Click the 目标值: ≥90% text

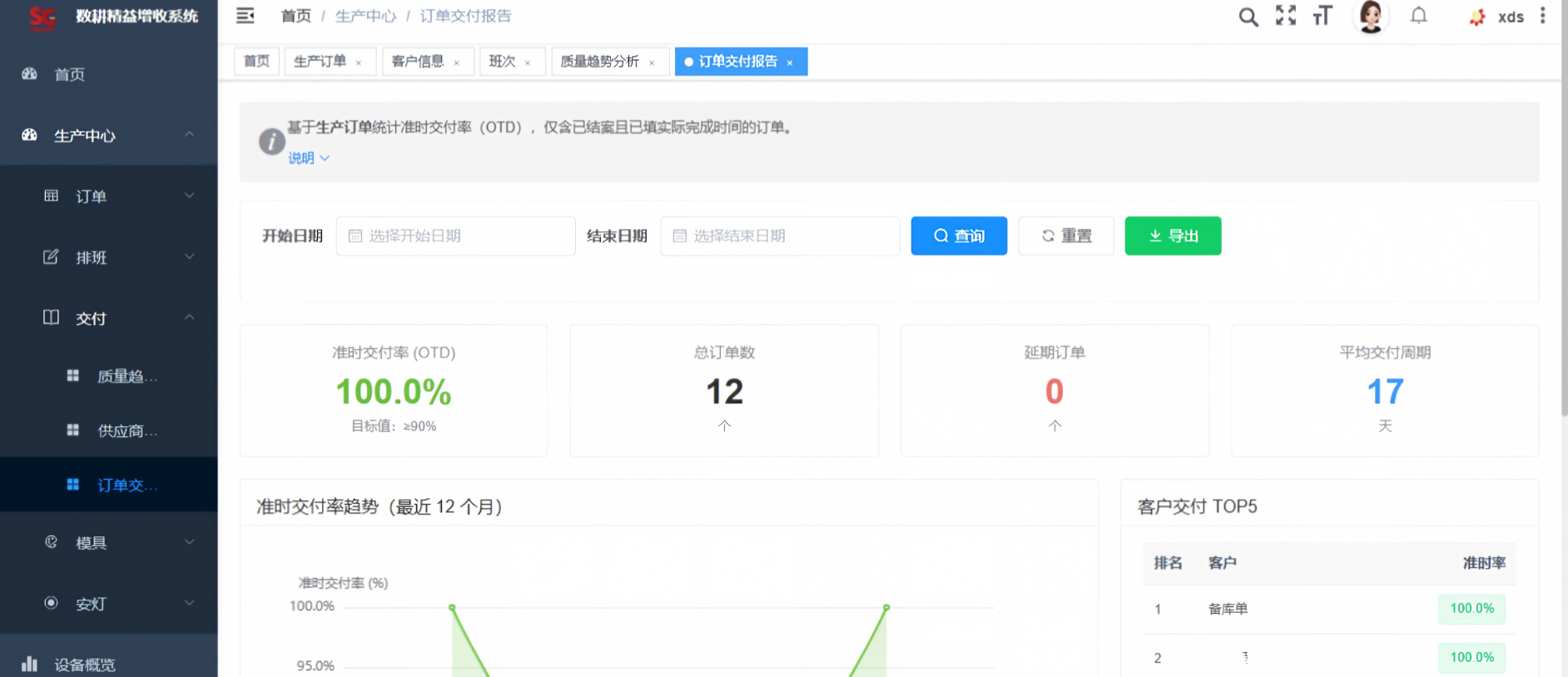[x=394, y=426]
